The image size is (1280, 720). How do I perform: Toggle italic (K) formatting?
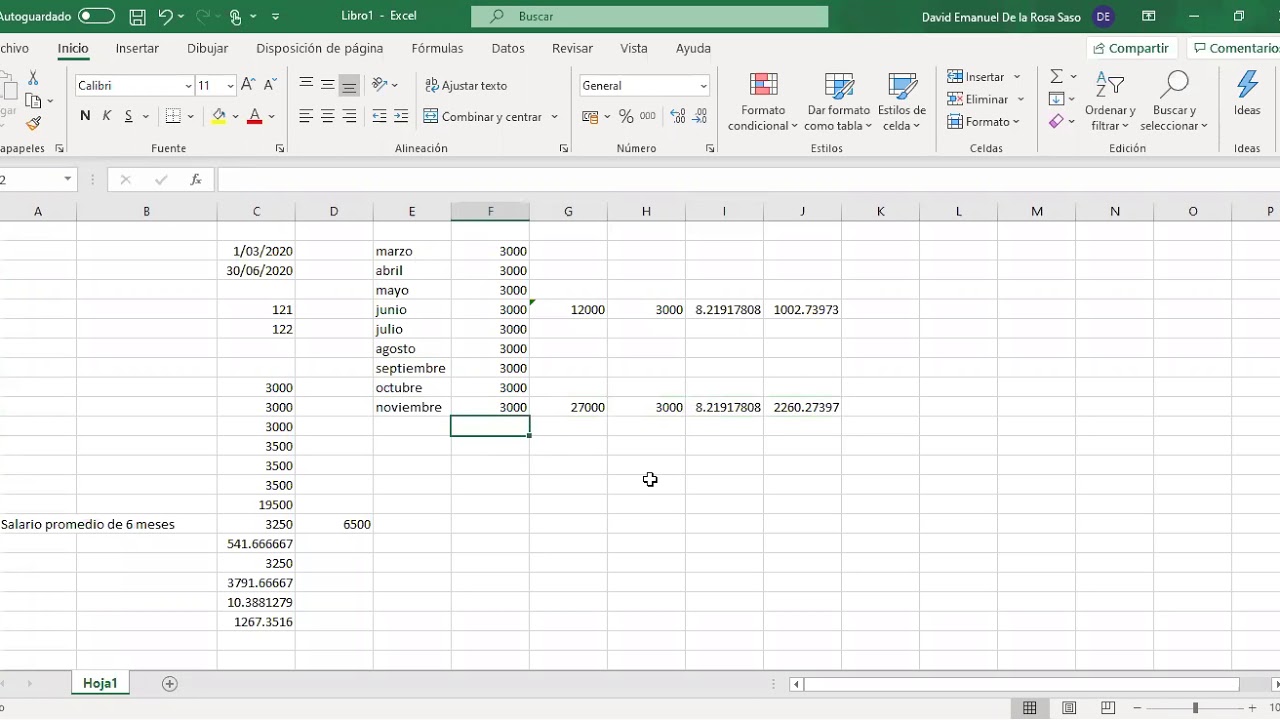(106, 117)
